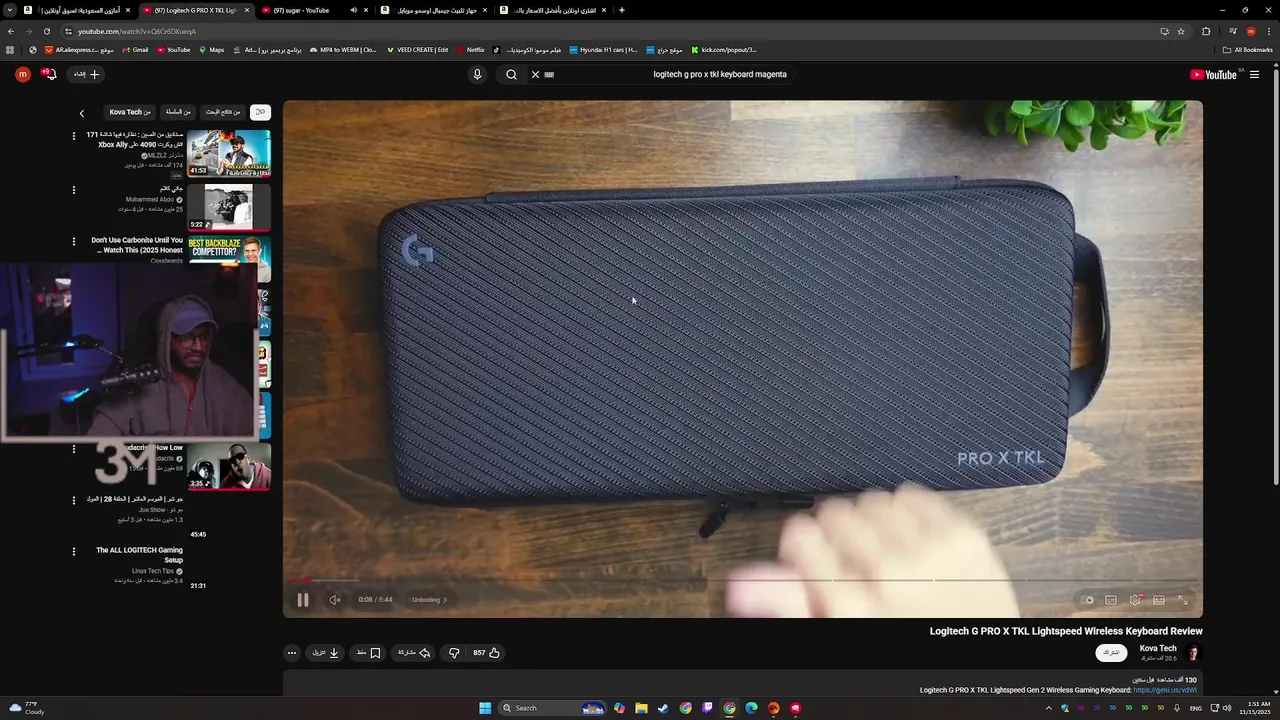1280x720 pixels.
Task: Open options menu for the Joe Show video
Action: coord(73,499)
